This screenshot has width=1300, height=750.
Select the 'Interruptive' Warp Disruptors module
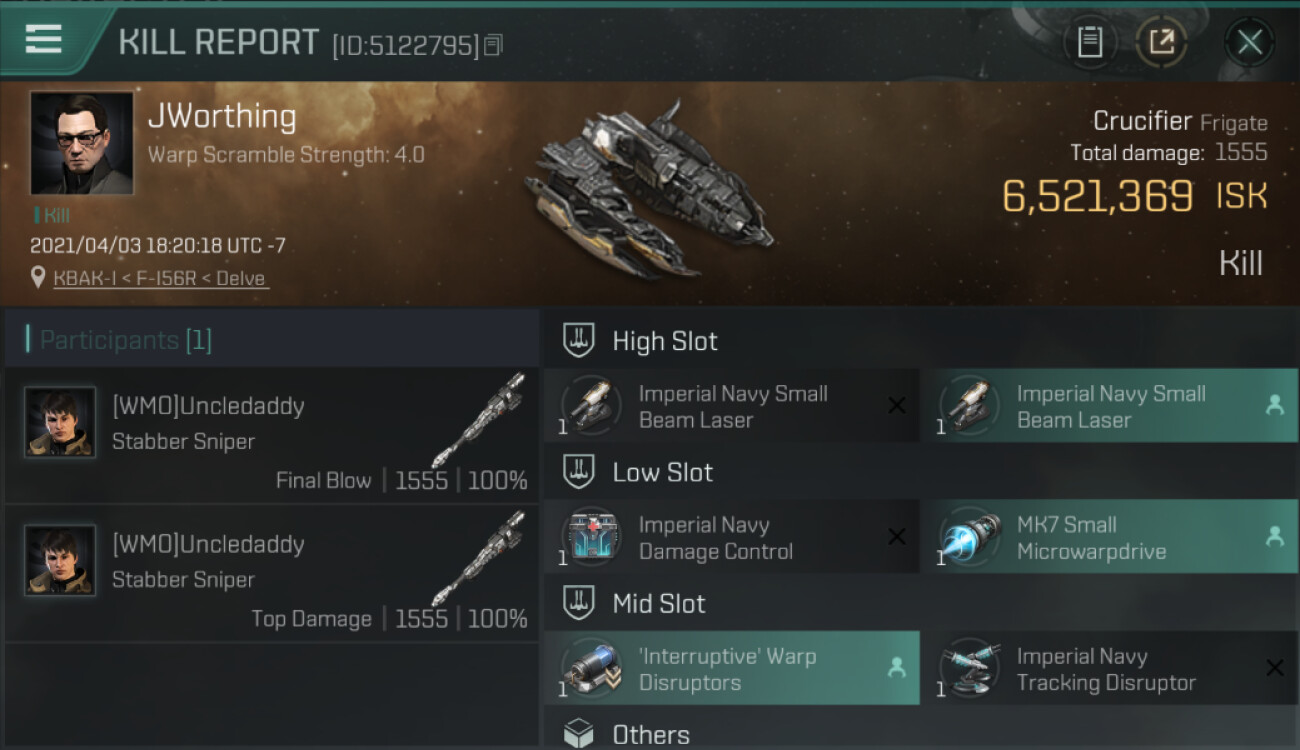click(x=731, y=669)
